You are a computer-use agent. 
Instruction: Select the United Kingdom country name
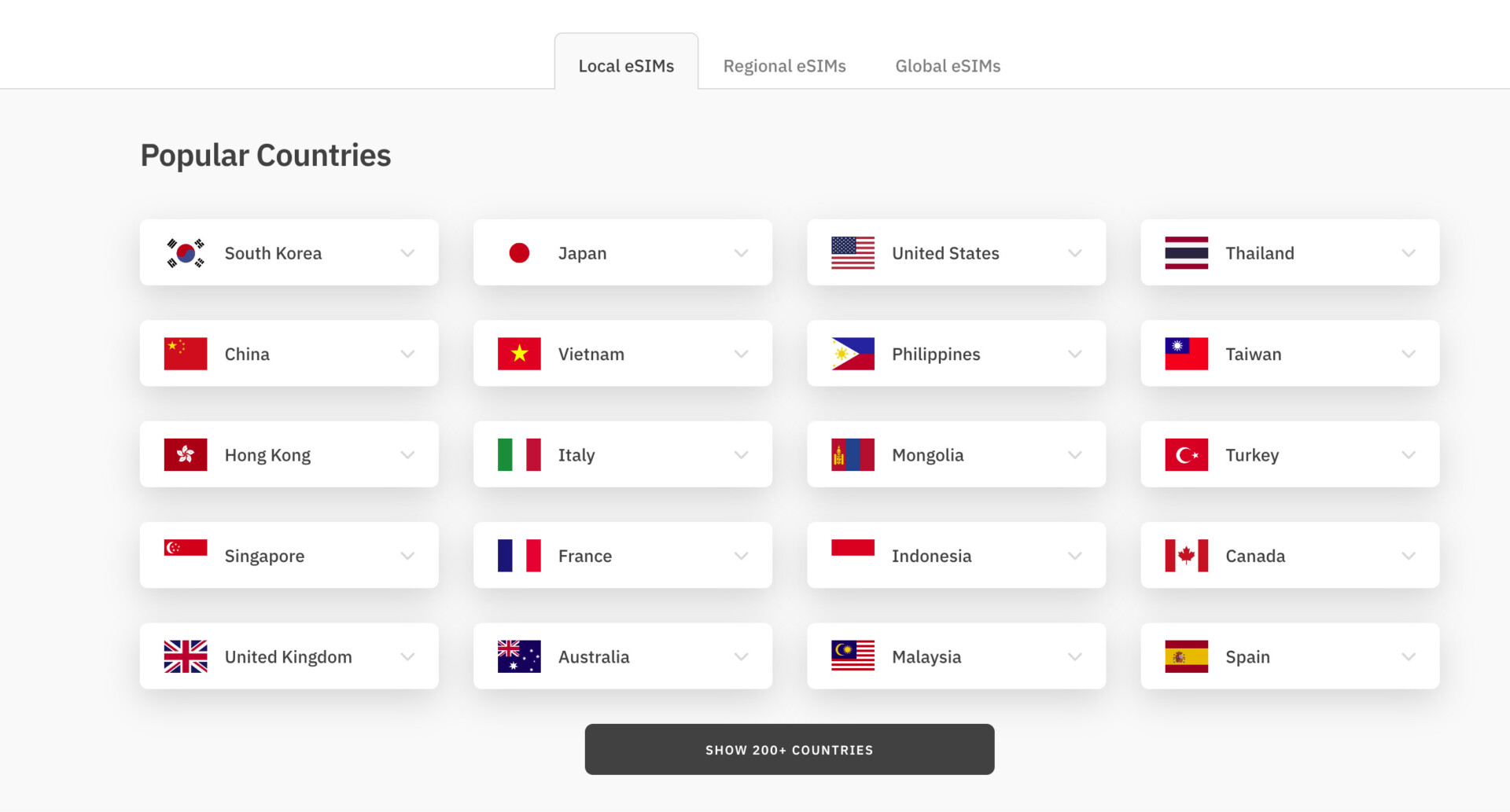(288, 657)
